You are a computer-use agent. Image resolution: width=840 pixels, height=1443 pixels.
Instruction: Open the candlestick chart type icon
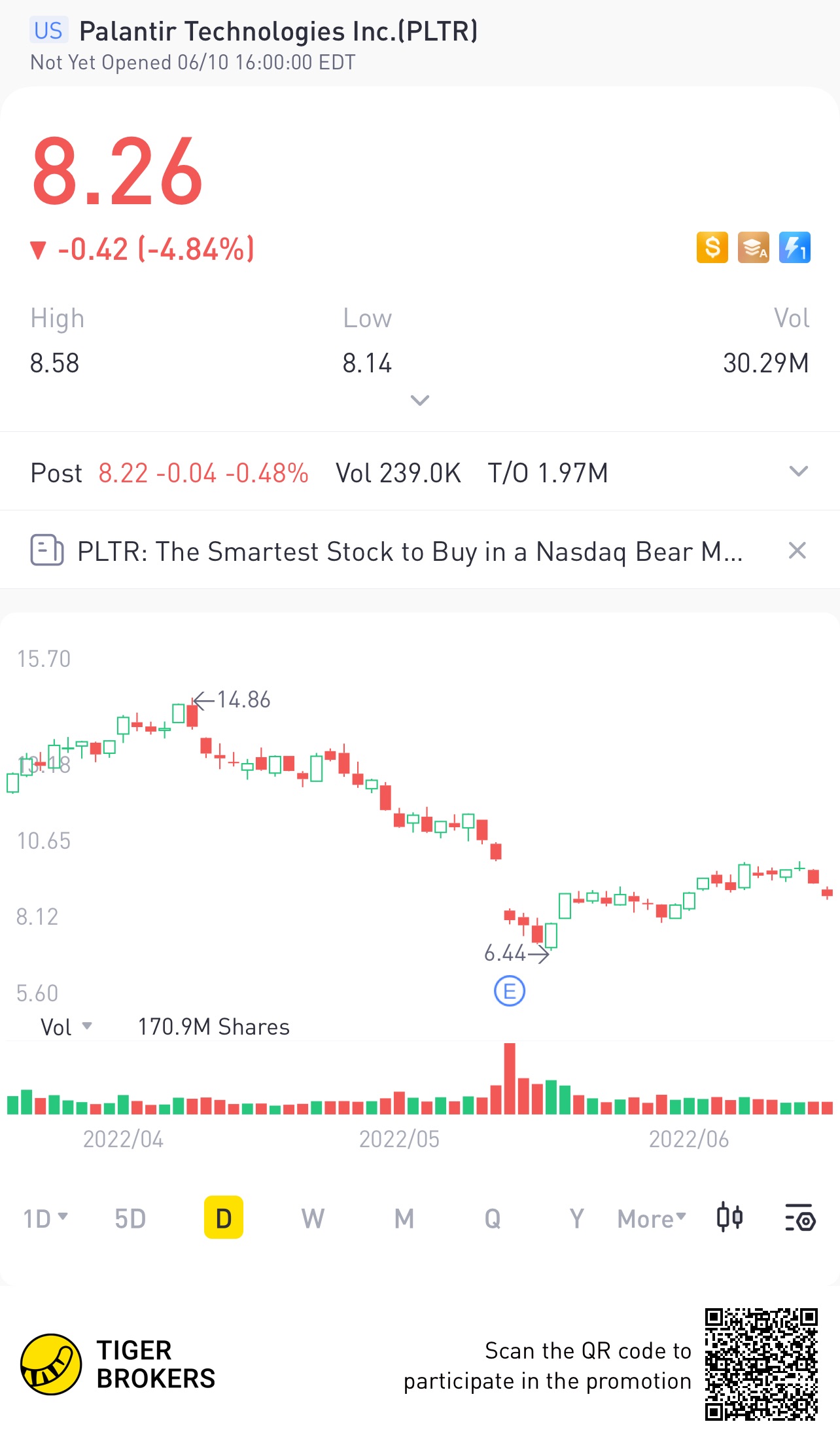point(729,1218)
